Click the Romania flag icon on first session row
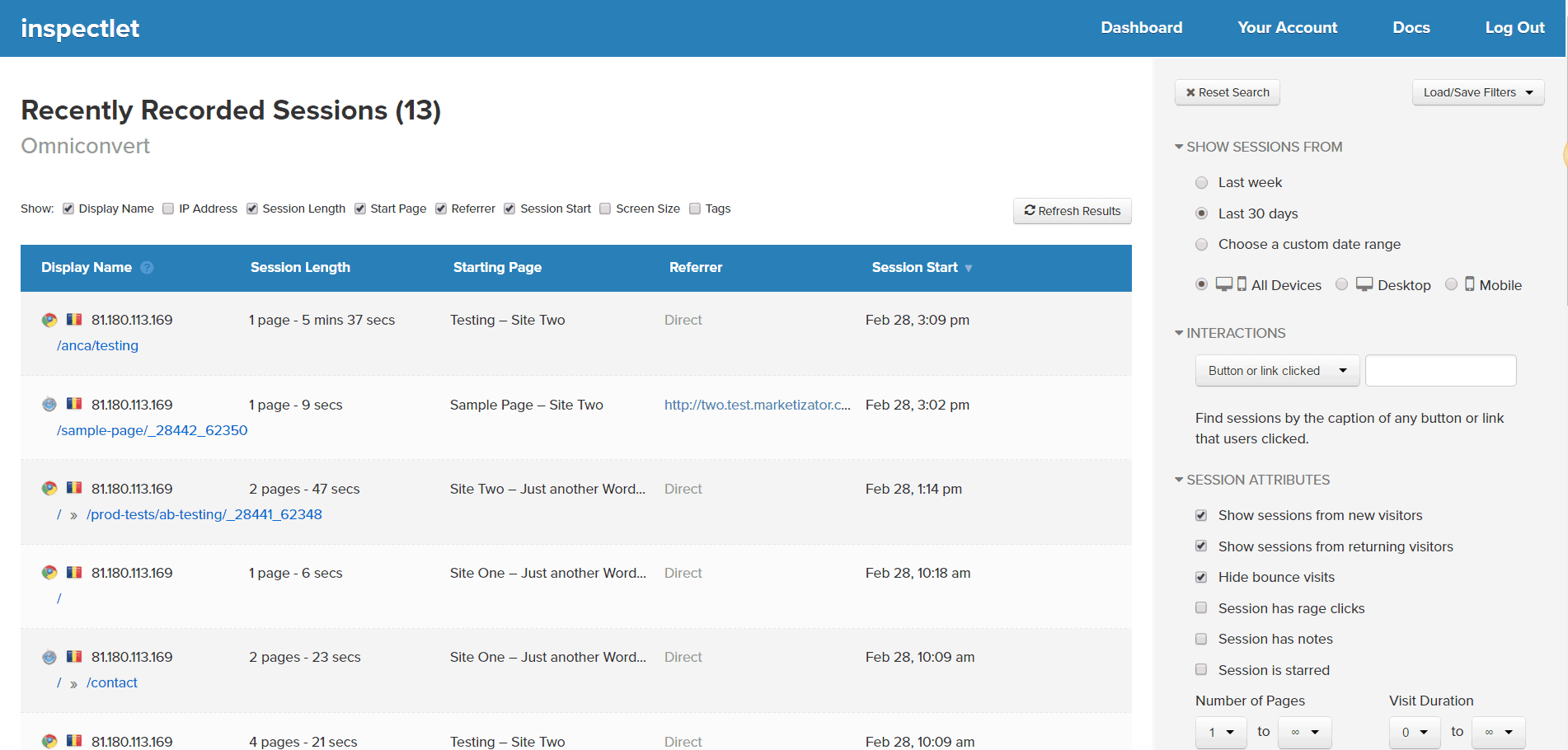Viewport: 1568px width, 750px height. coord(73,319)
